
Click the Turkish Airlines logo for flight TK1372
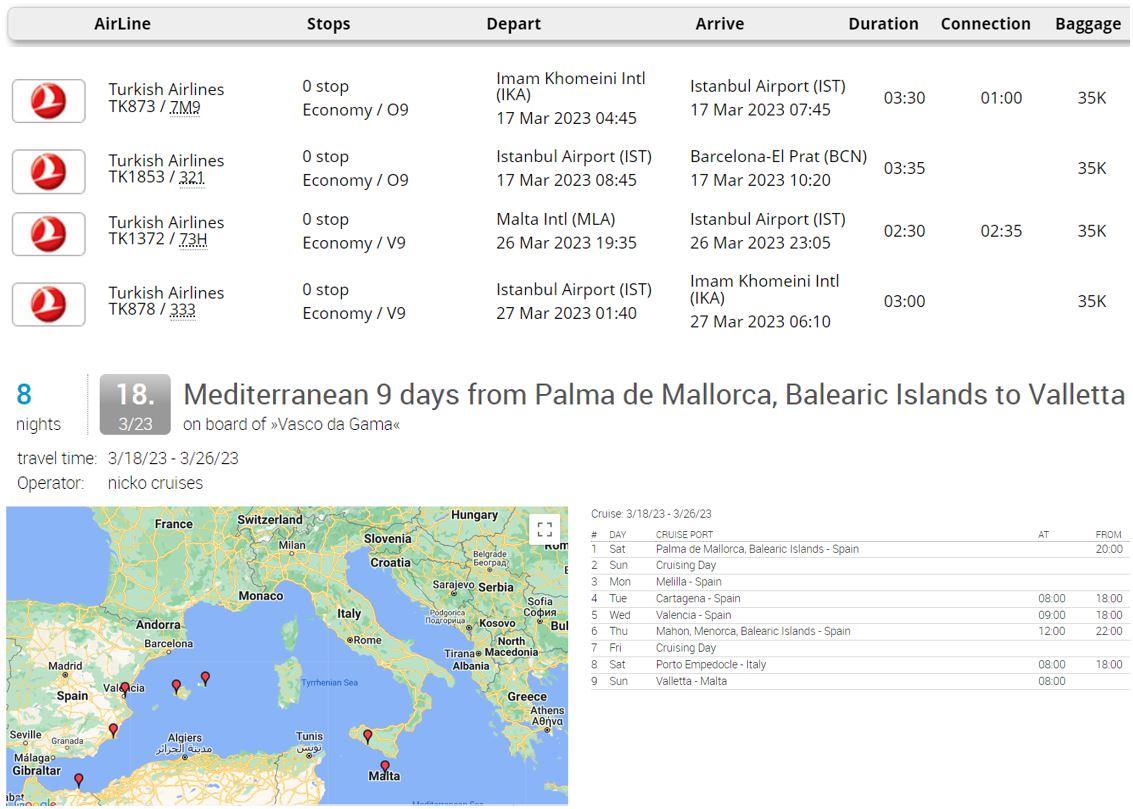pos(48,234)
